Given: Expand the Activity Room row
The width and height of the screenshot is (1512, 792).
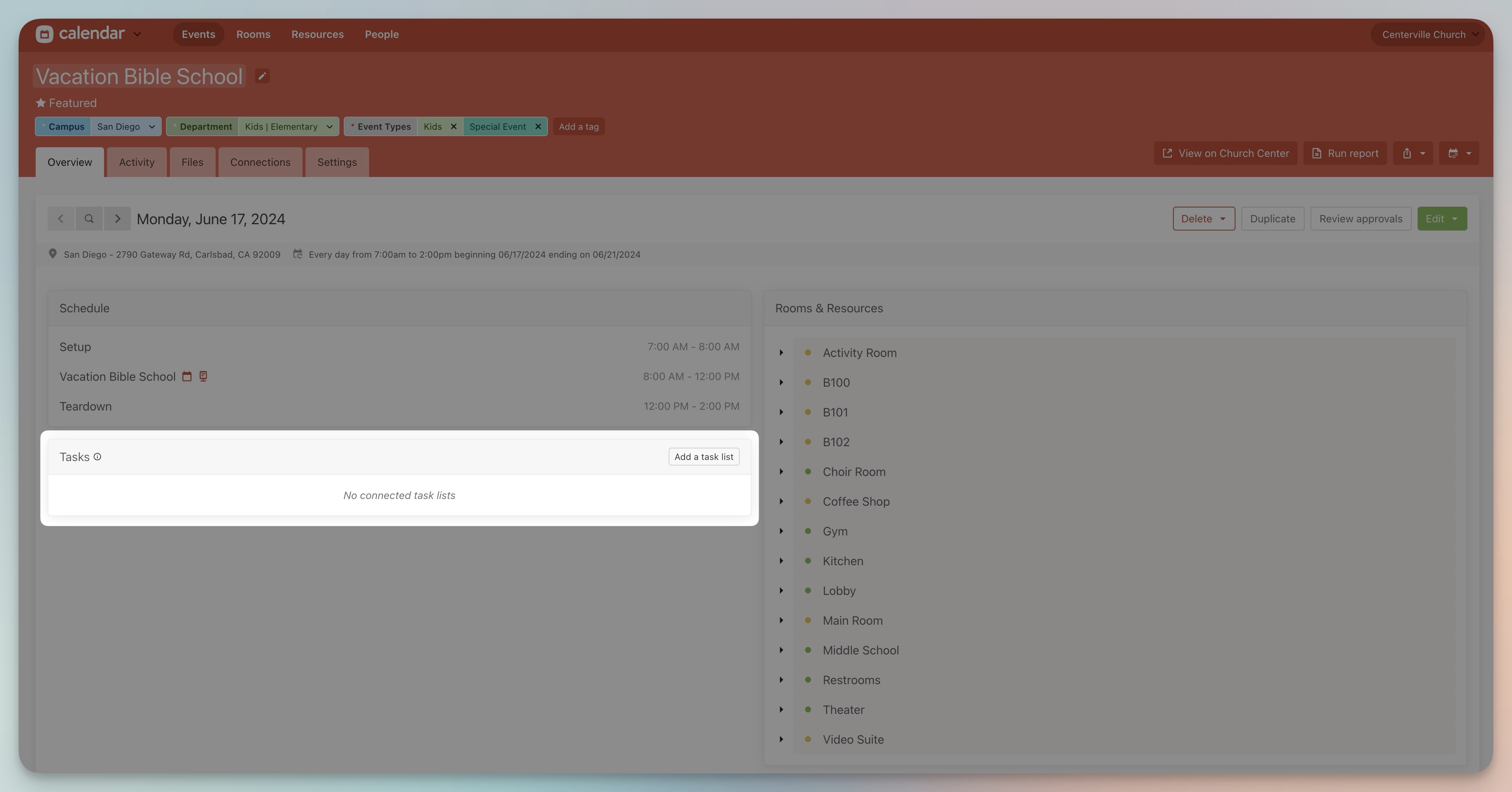Looking at the screenshot, I should coord(781,352).
